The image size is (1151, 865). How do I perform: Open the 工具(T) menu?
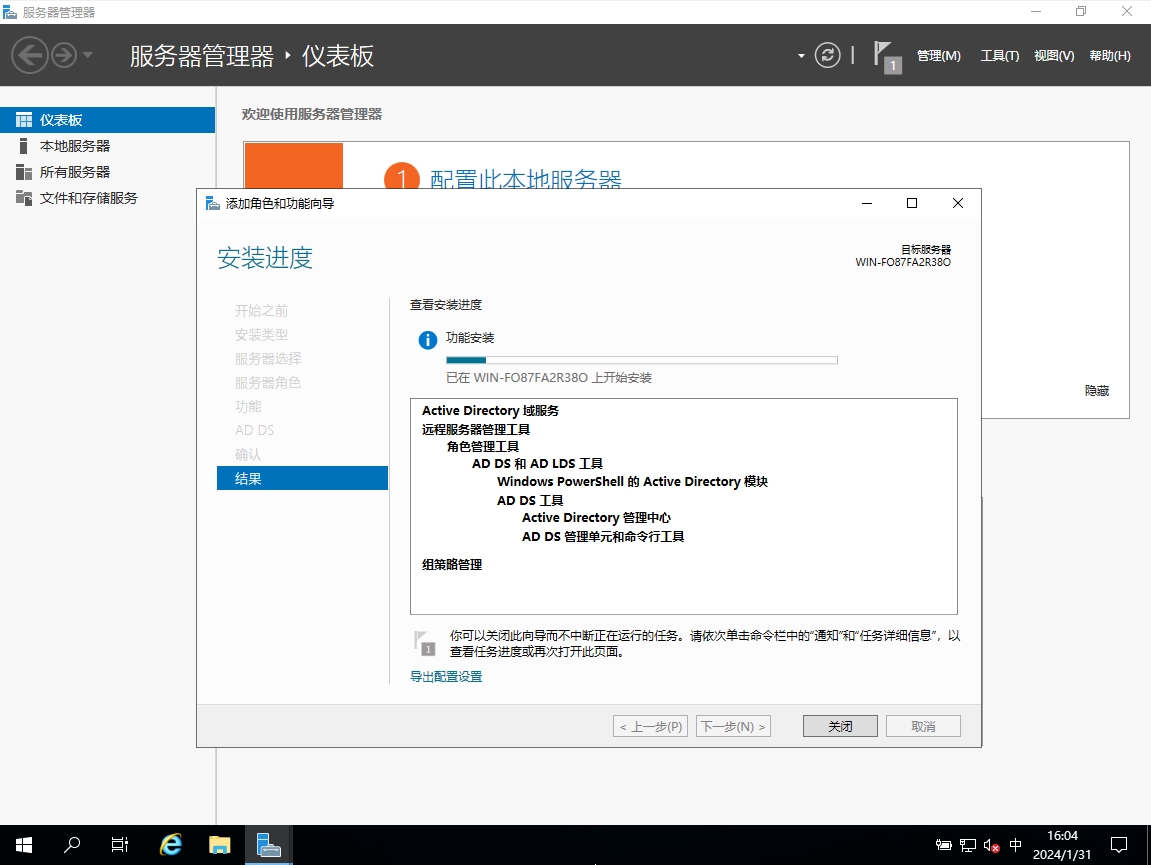(999, 56)
